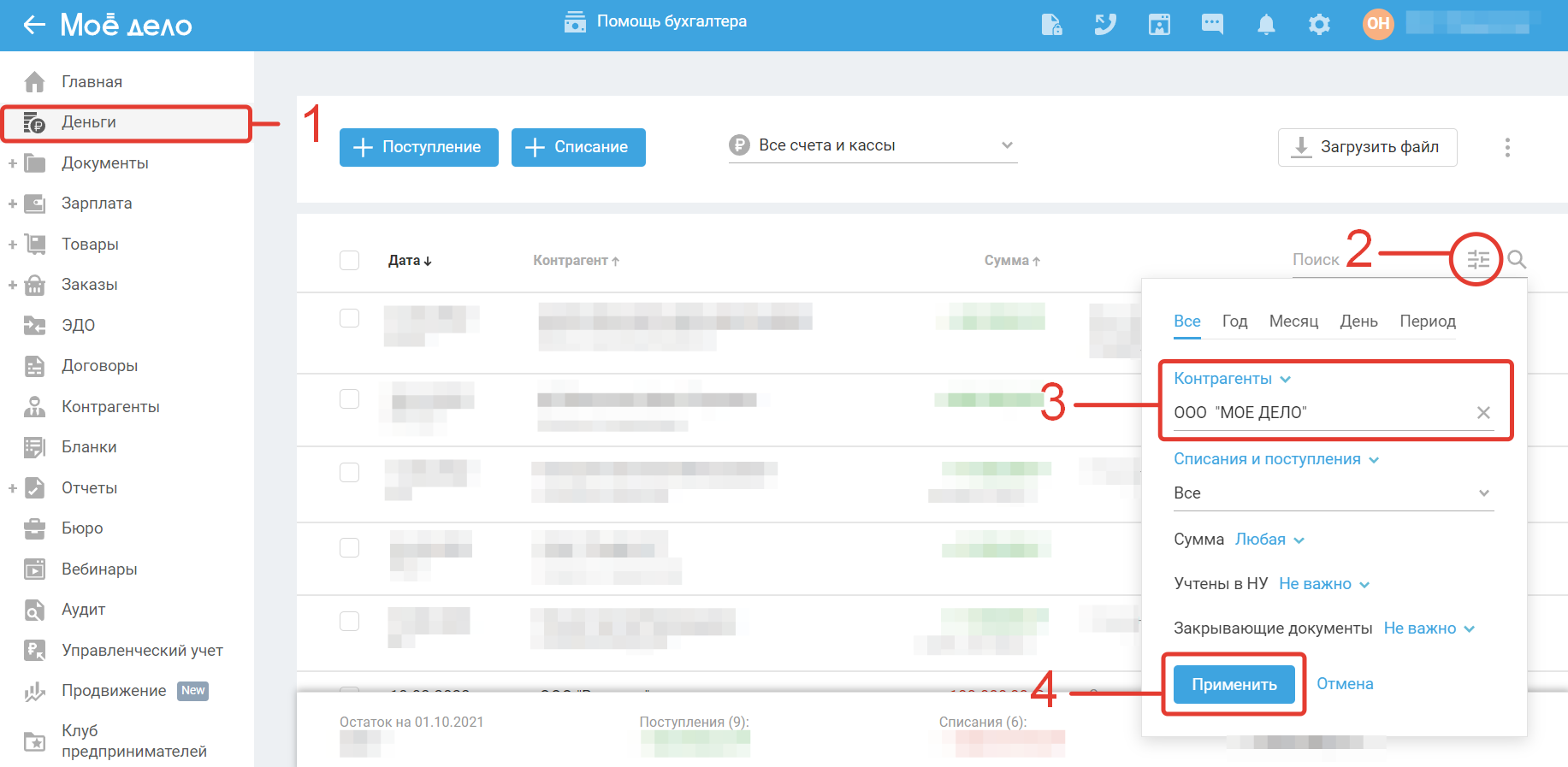This screenshot has height=767, width=1568.
Task: Open the Все operation type select
Action: click(x=1334, y=493)
